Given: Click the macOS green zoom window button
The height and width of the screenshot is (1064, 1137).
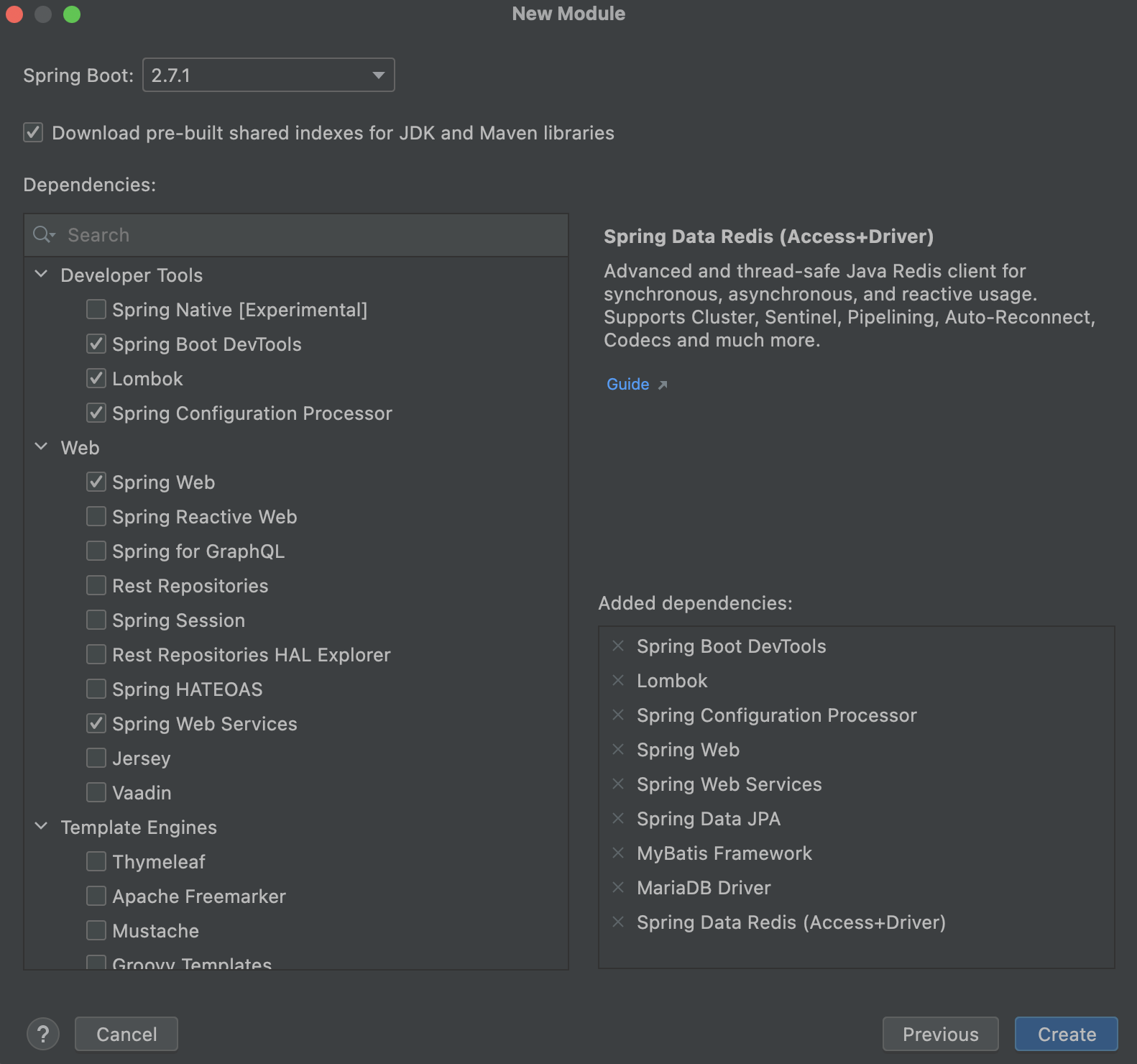Looking at the screenshot, I should point(72,14).
